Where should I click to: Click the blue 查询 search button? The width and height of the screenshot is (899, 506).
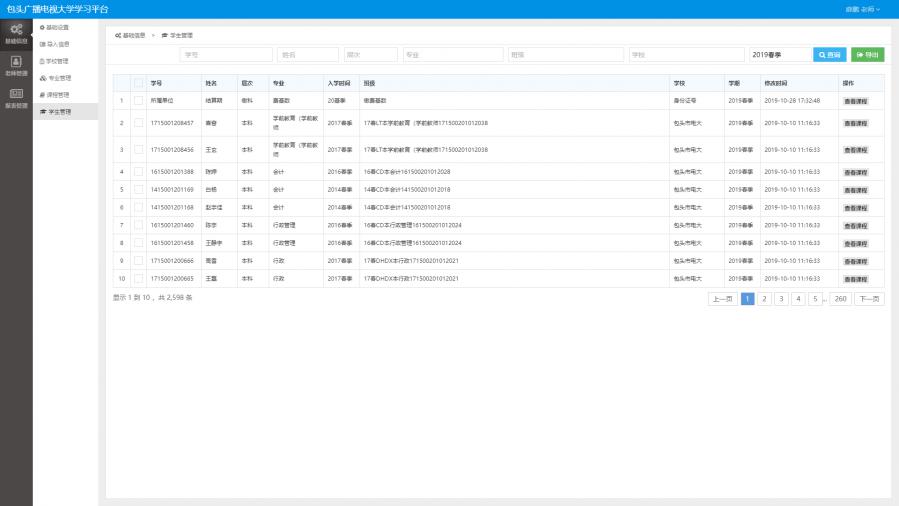point(830,55)
